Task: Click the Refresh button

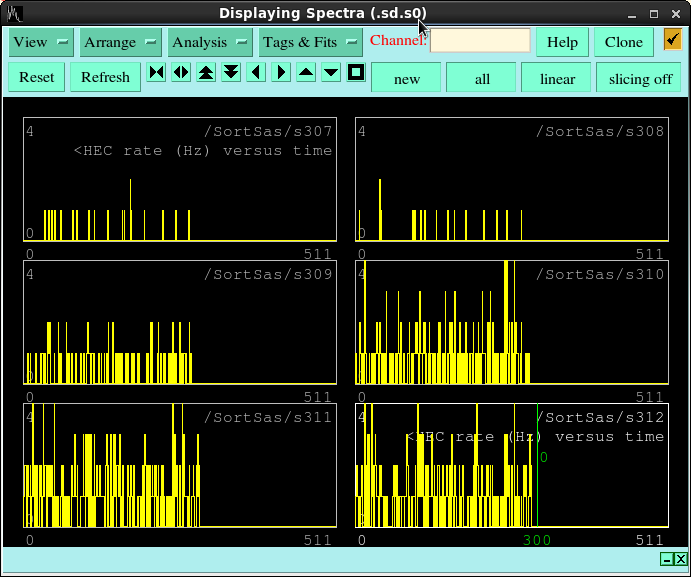Action: [x=105, y=77]
